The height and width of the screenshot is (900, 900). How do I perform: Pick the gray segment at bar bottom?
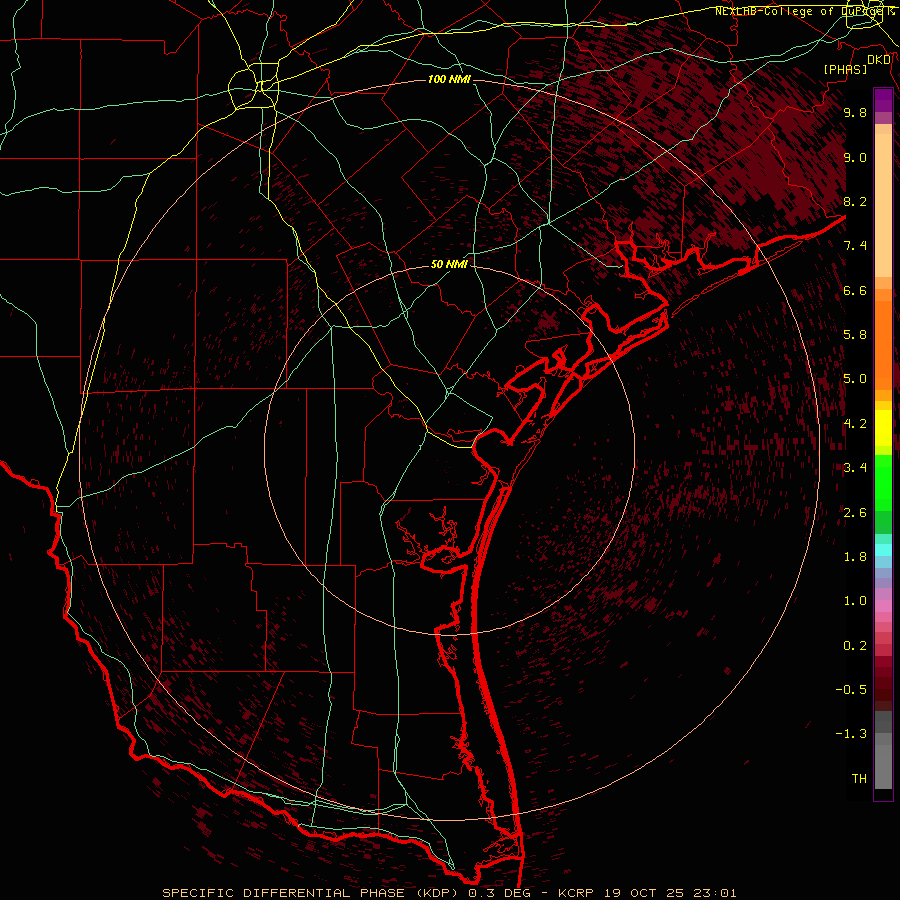(x=883, y=767)
